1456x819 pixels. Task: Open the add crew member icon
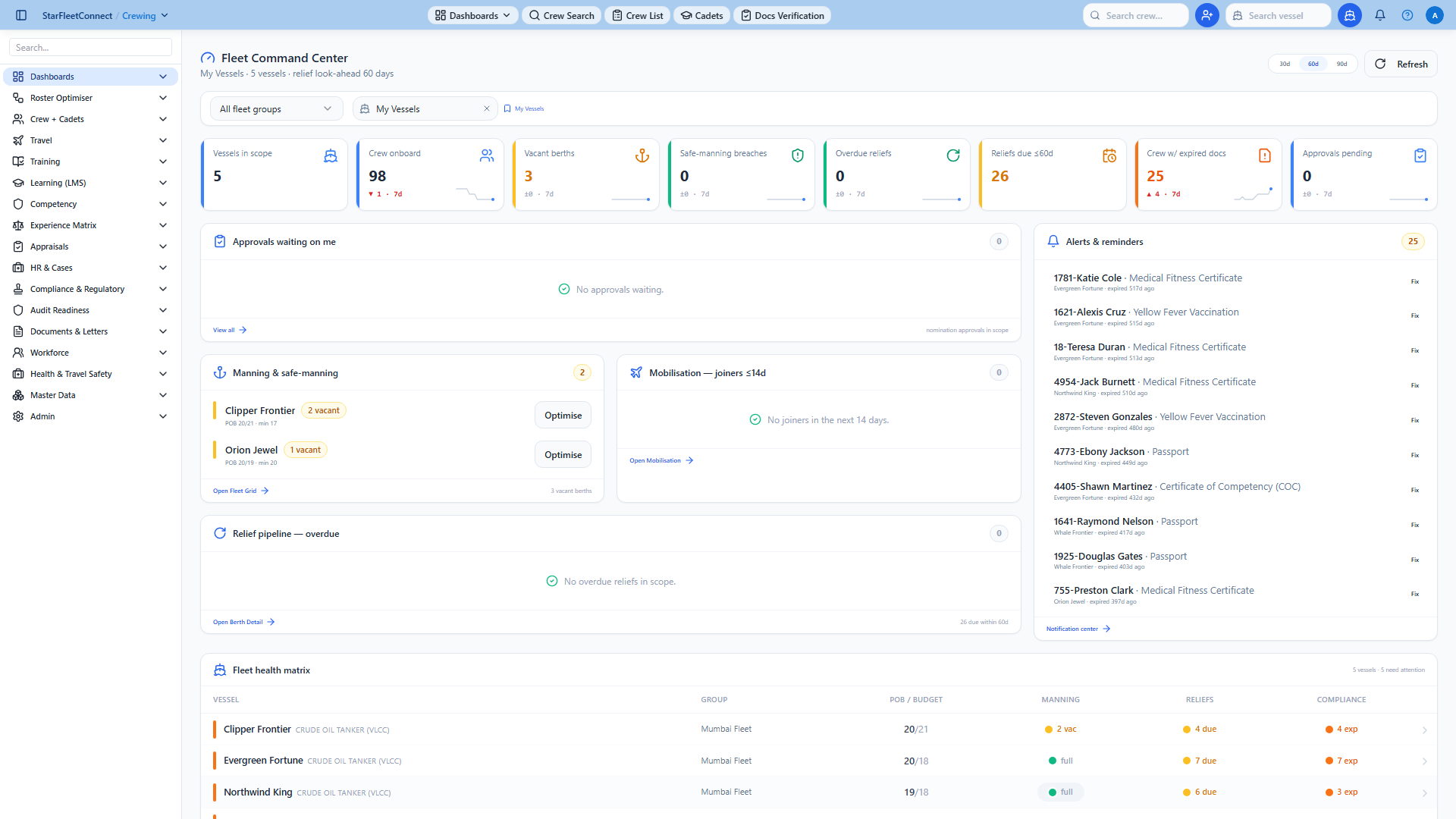click(1207, 15)
